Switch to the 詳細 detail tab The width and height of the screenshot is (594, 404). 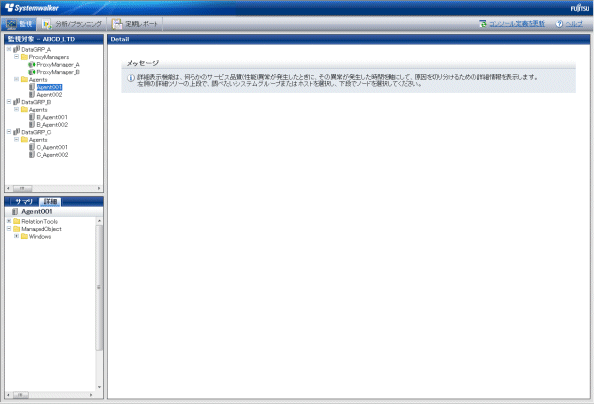point(50,202)
